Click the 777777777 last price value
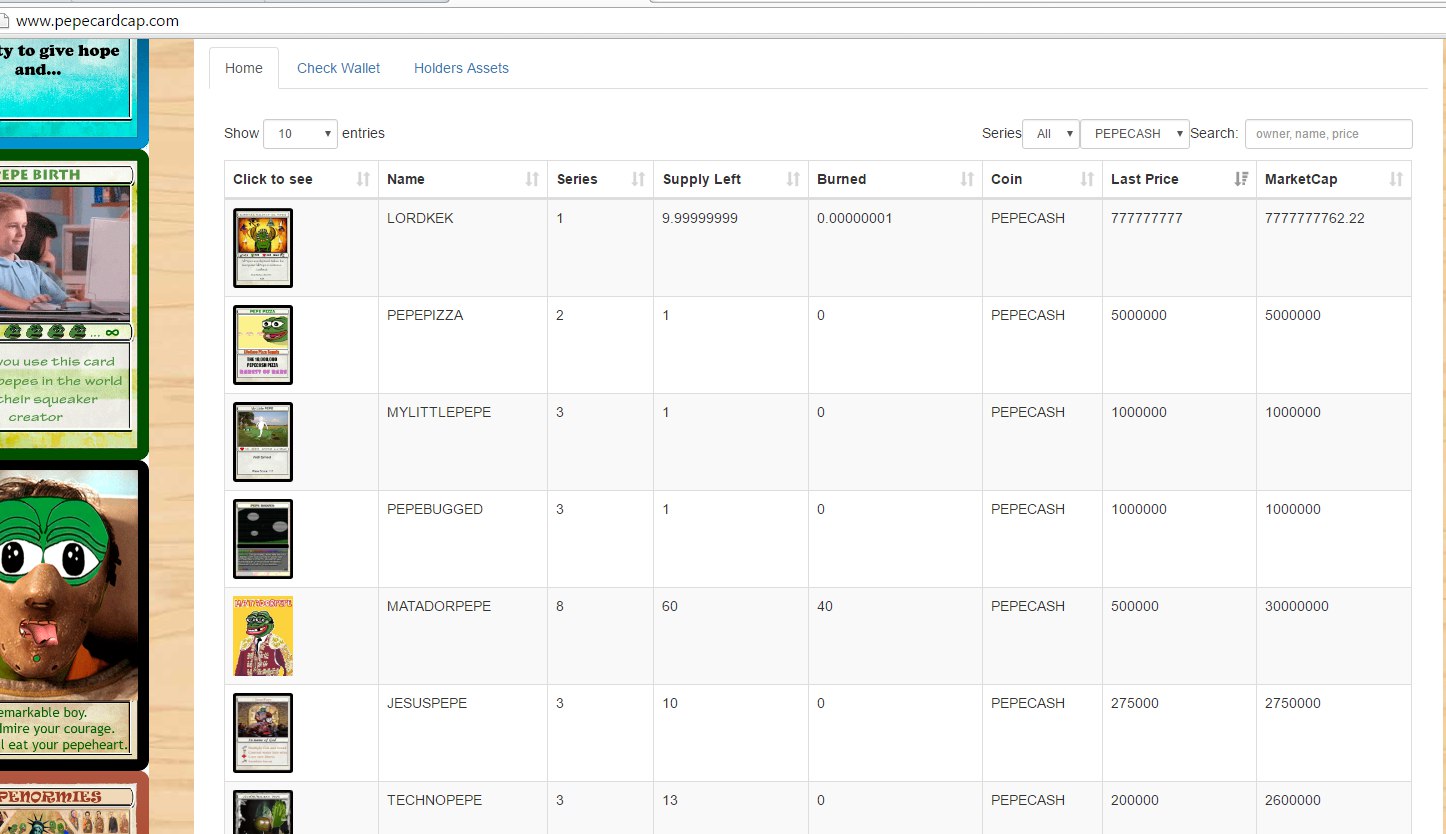Screen dimensions: 1446x834 1147,218
